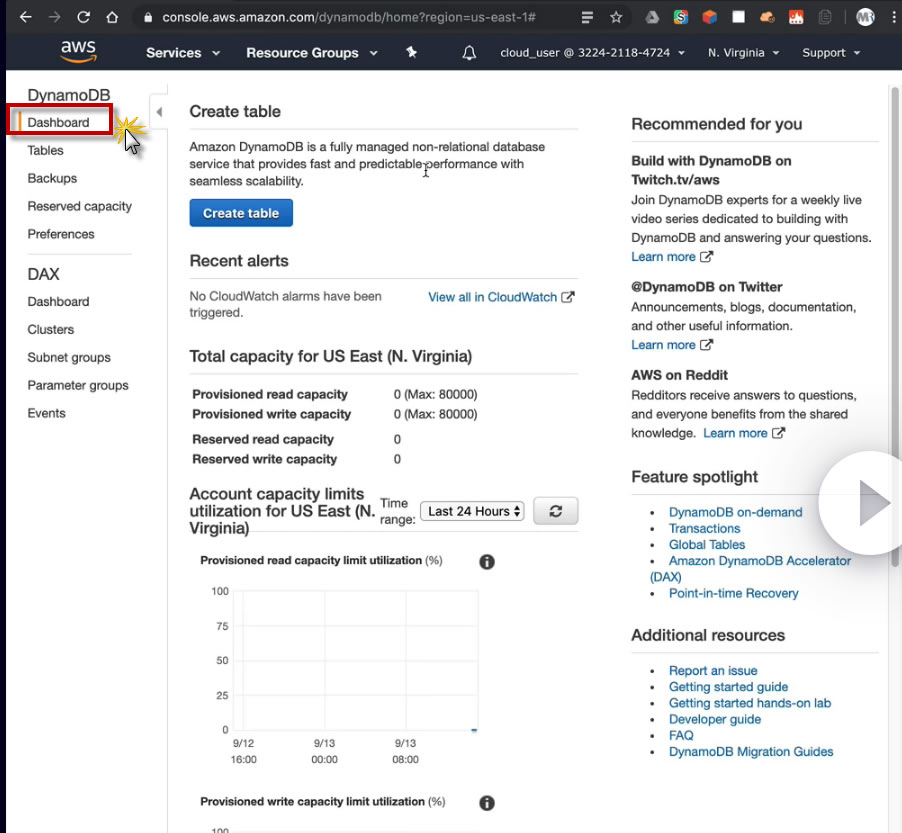Open Global Tables feature link

706,544
